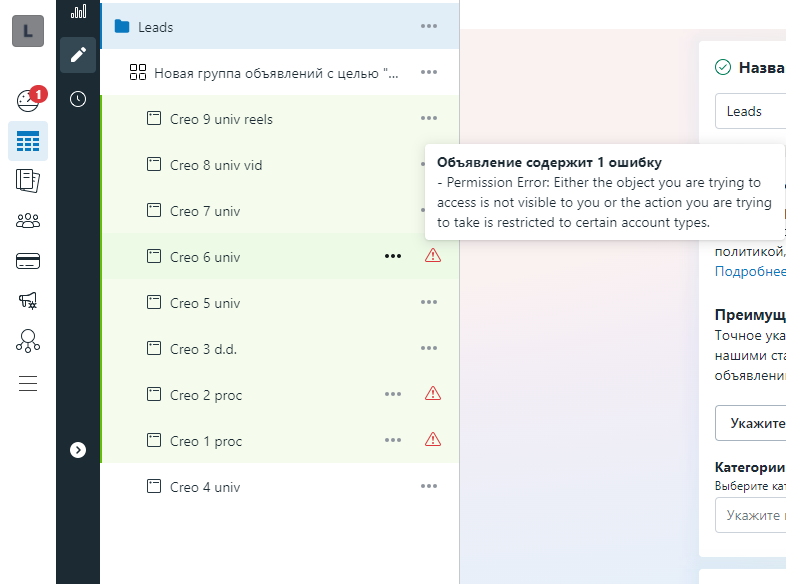
Task: Open the billing credit card icon
Action: (x=28, y=261)
